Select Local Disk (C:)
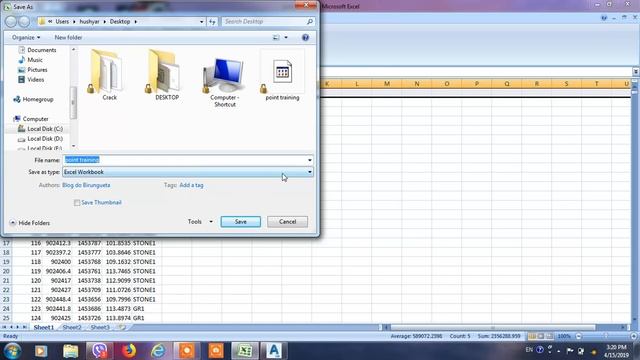The image size is (640, 360). click(40, 129)
